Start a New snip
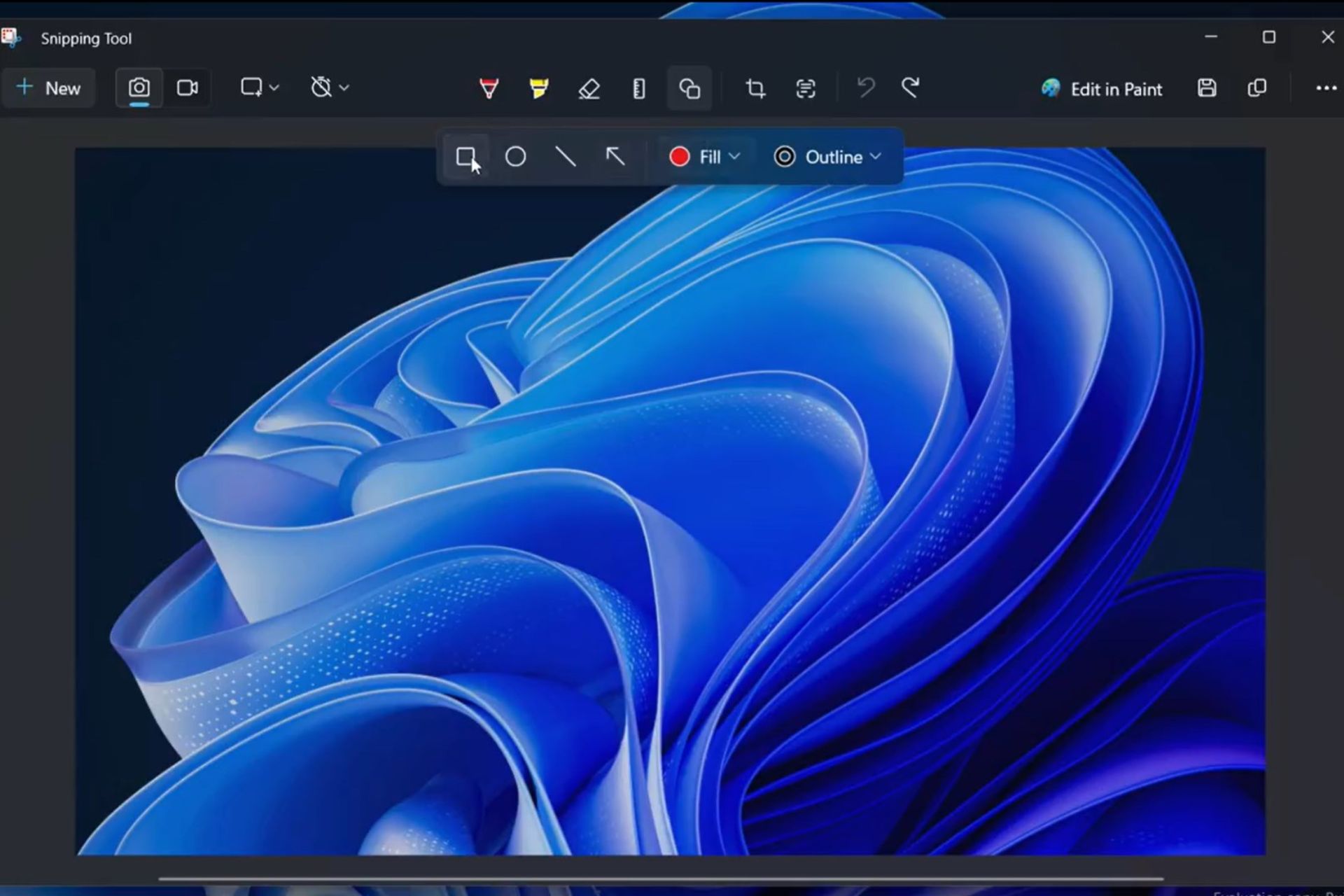The height and width of the screenshot is (896, 1344). (x=49, y=88)
